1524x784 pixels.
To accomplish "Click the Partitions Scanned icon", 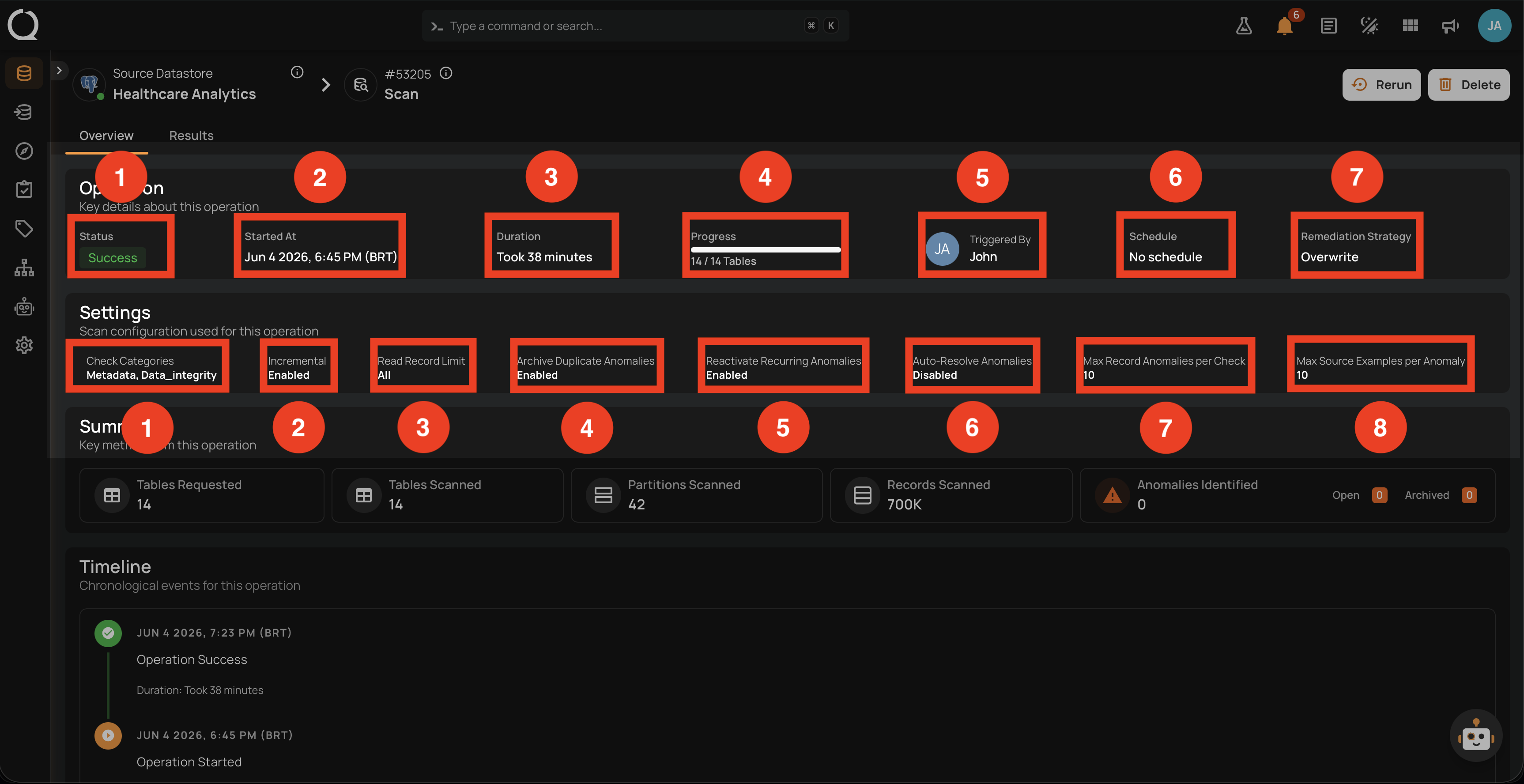I will pyautogui.click(x=603, y=495).
